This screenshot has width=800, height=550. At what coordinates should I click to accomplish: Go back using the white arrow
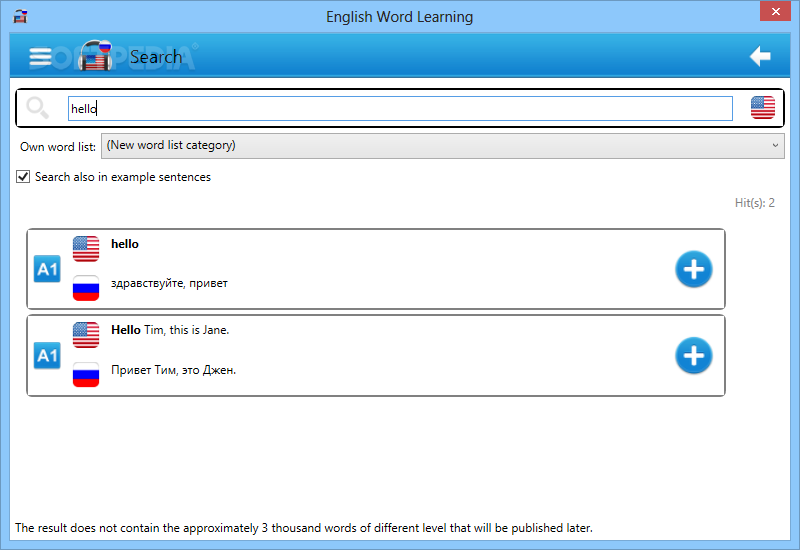pos(760,56)
